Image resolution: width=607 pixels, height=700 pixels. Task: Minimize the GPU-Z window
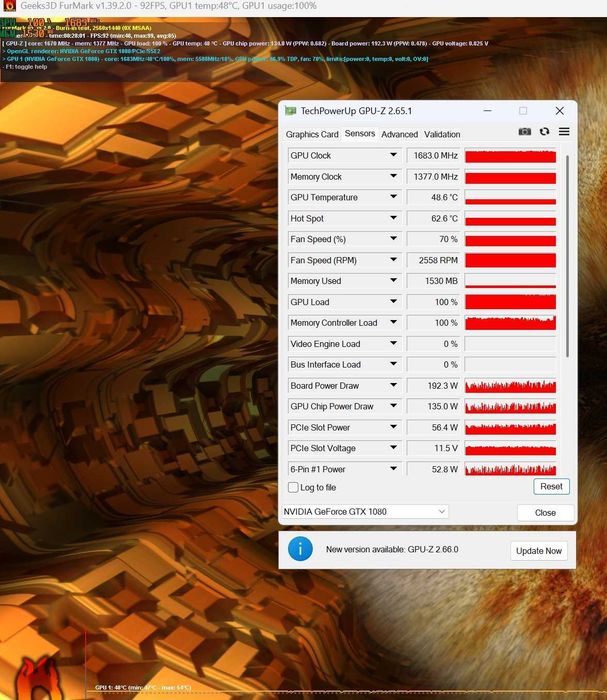(x=487, y=110)
